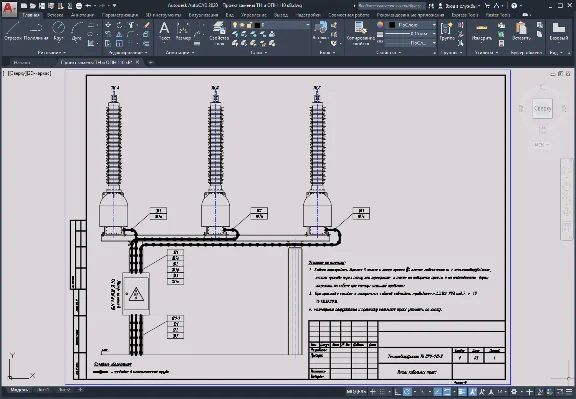Click the Help question mark icon
576x399 pixels.
(514, 6)
